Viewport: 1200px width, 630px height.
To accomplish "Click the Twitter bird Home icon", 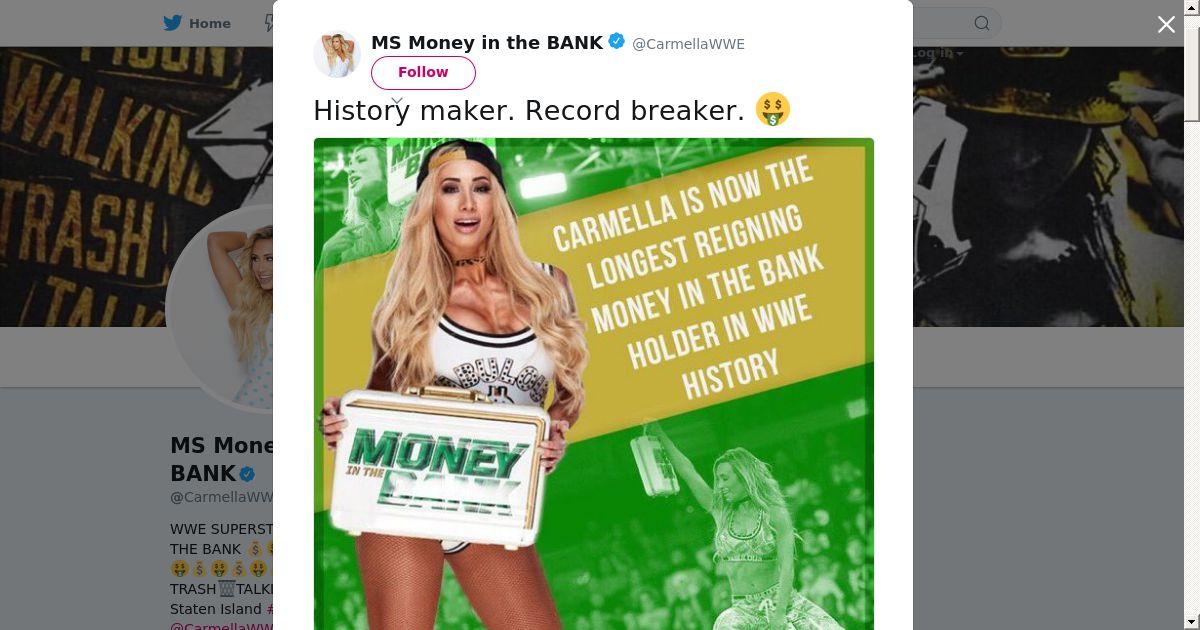I will 173,23.
